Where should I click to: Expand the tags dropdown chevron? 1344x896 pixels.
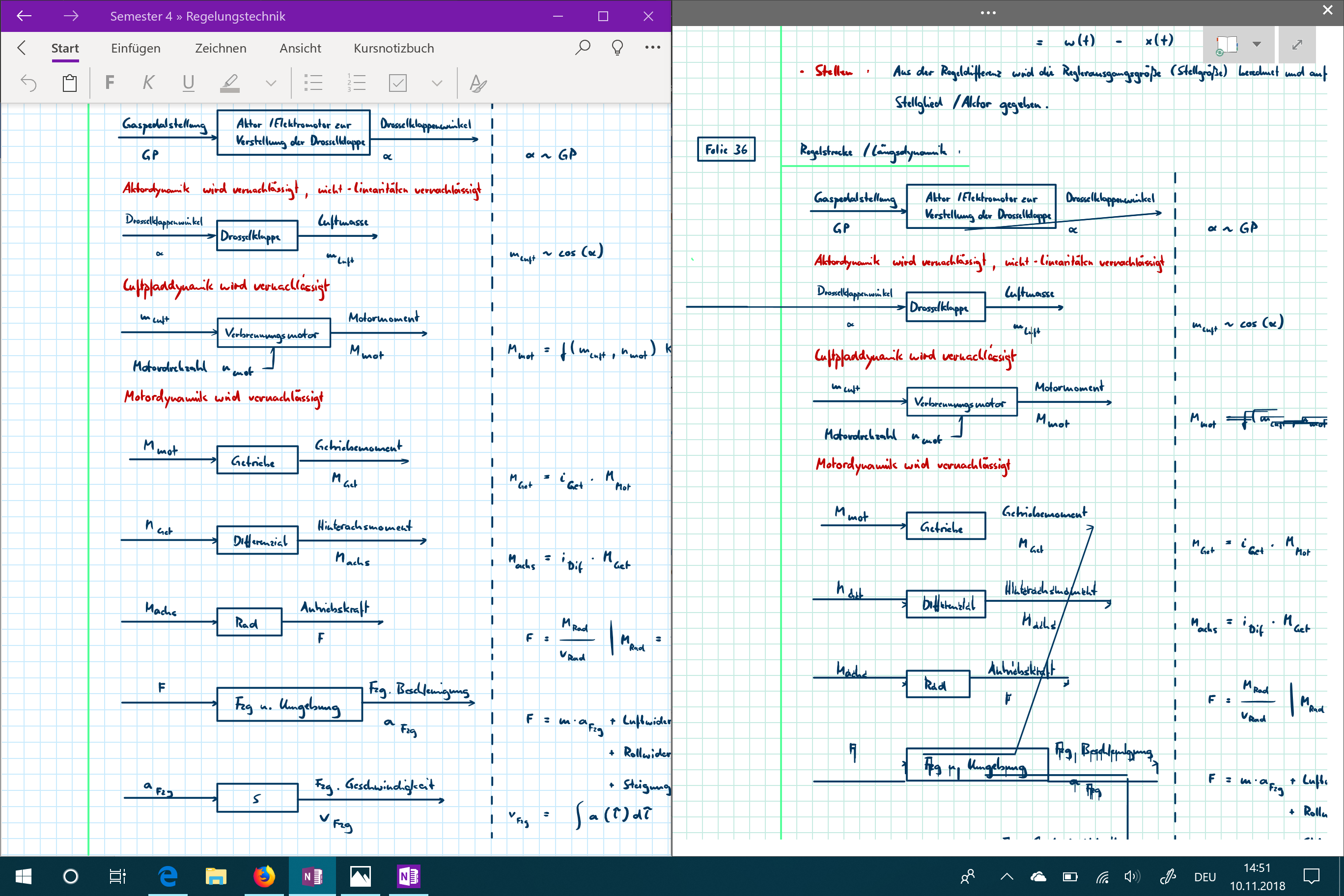[x=437, y=84]
